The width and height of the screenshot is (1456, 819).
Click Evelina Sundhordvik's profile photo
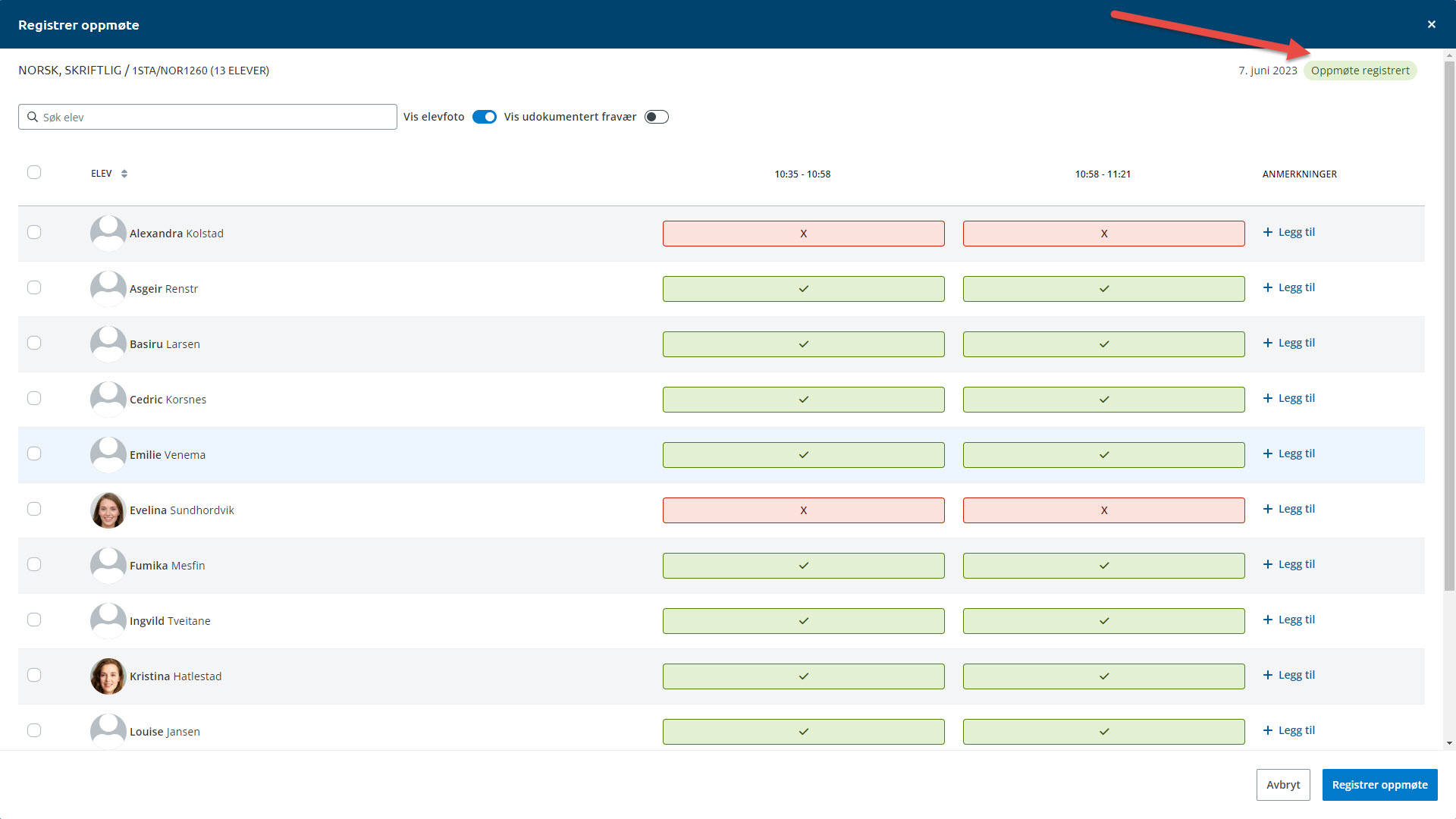click(x=108, y=510)
